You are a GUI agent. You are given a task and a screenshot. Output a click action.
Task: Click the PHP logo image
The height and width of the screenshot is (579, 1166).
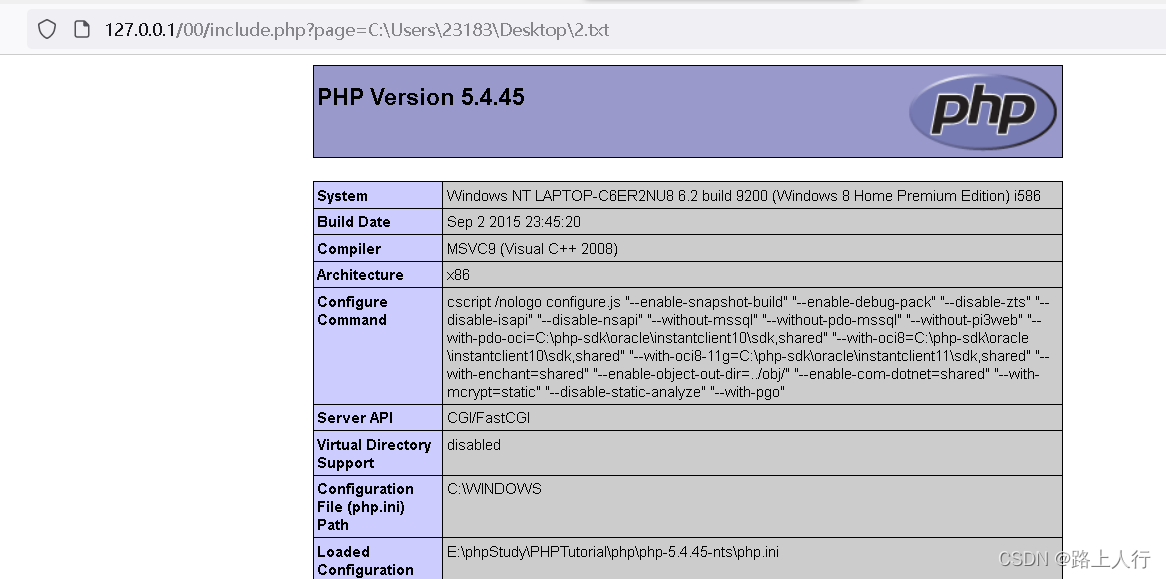coord(982,111)
